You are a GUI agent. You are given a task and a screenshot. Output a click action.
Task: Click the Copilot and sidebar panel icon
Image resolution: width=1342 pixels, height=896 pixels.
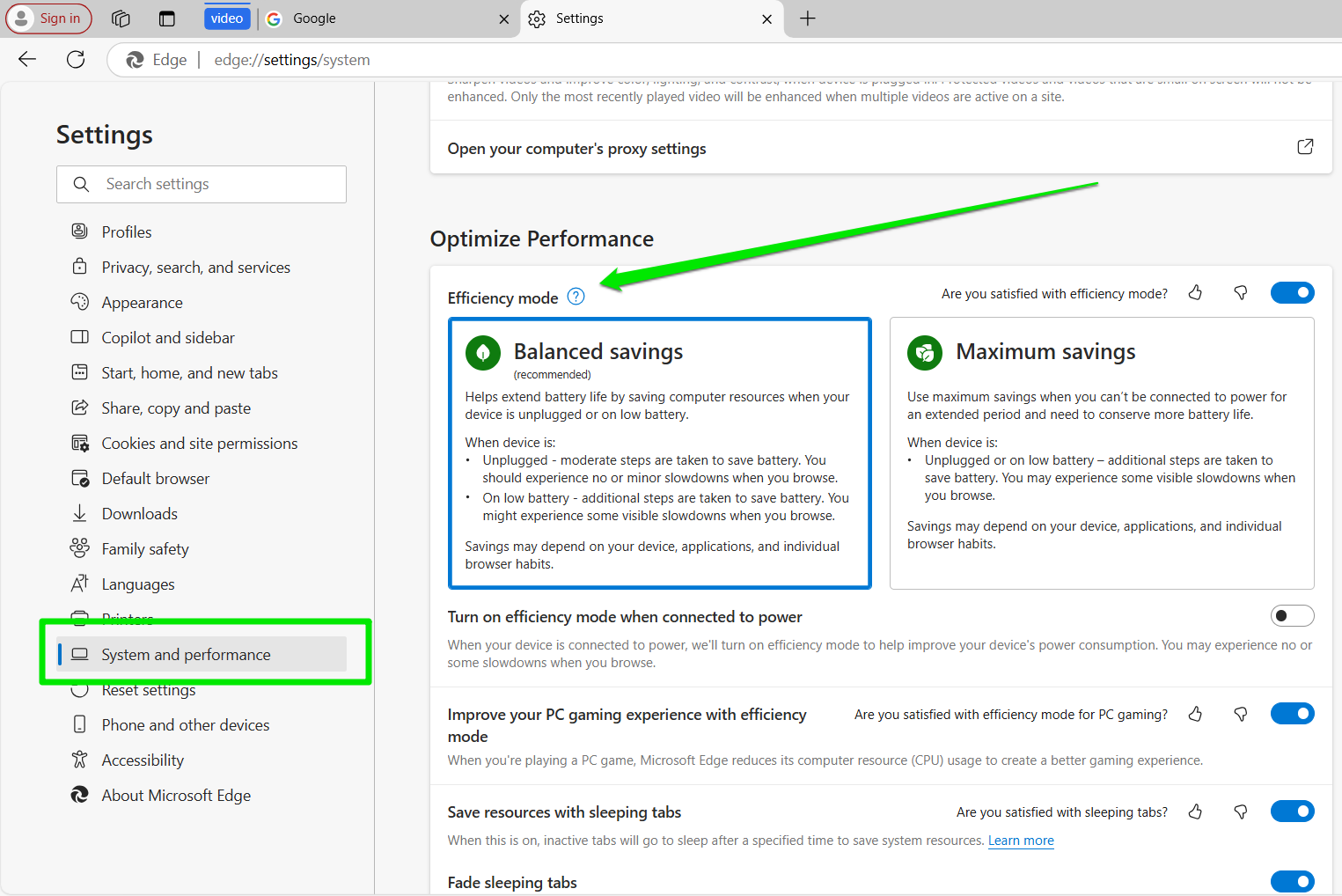[79, 336]
